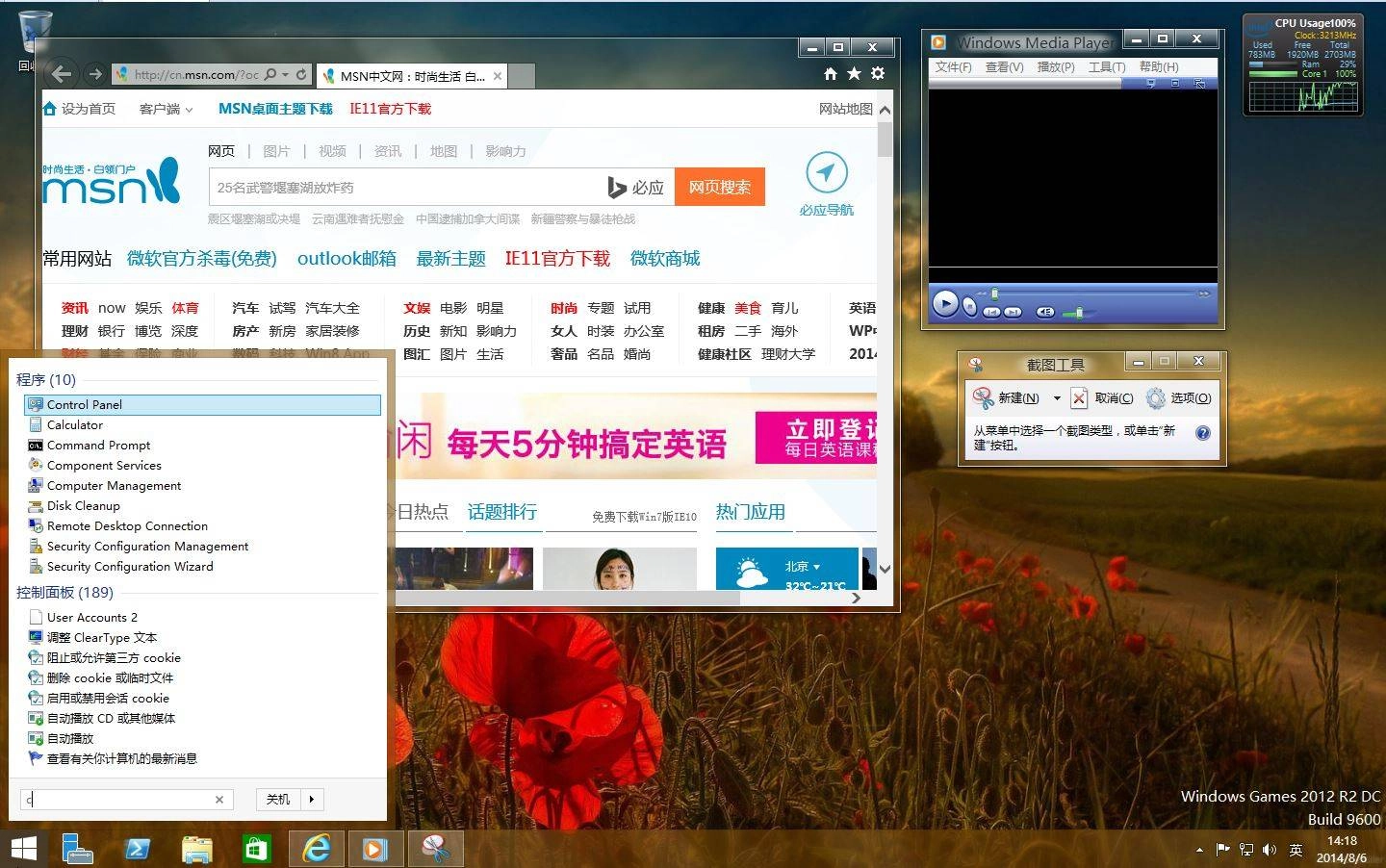1386x868 pixels.
Task: Refresh the page in Internet Explorer
Action: pos(301,74)
